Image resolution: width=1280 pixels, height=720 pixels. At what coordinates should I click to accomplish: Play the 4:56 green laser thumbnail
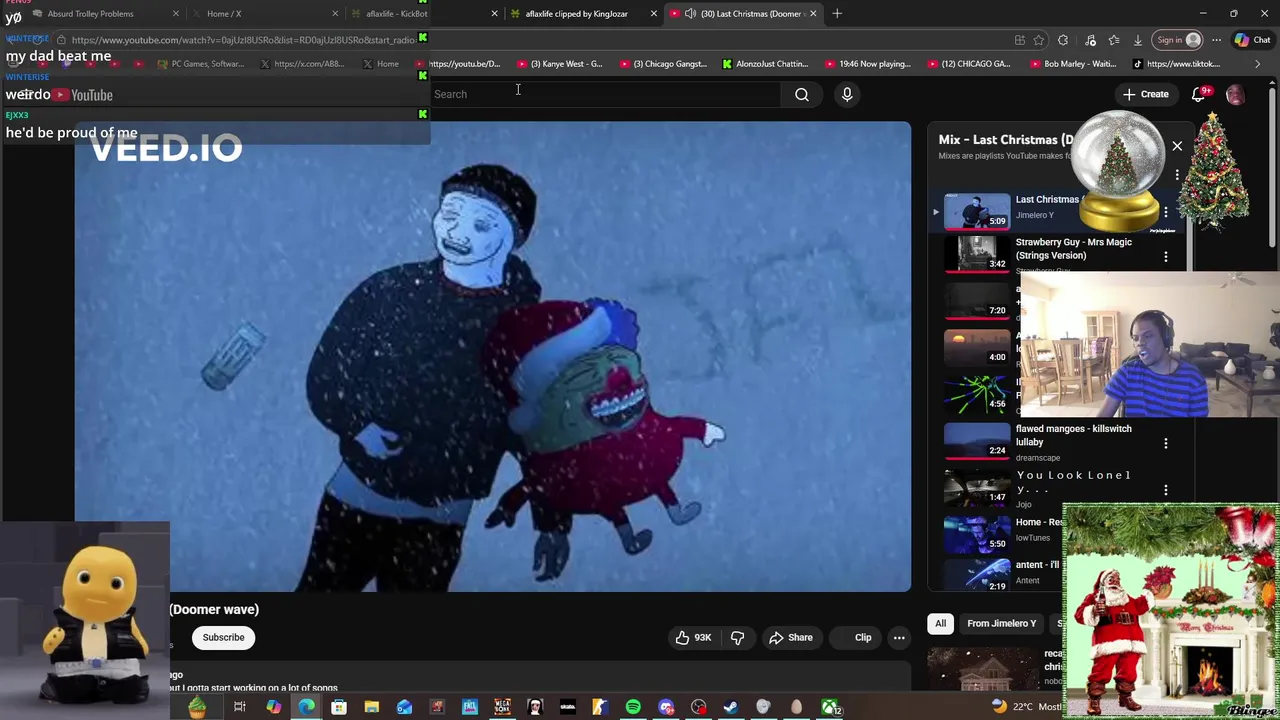977,393
